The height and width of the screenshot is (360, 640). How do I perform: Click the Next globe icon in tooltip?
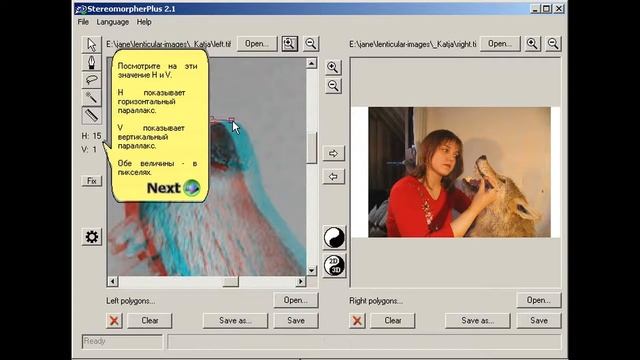point(191,188)
